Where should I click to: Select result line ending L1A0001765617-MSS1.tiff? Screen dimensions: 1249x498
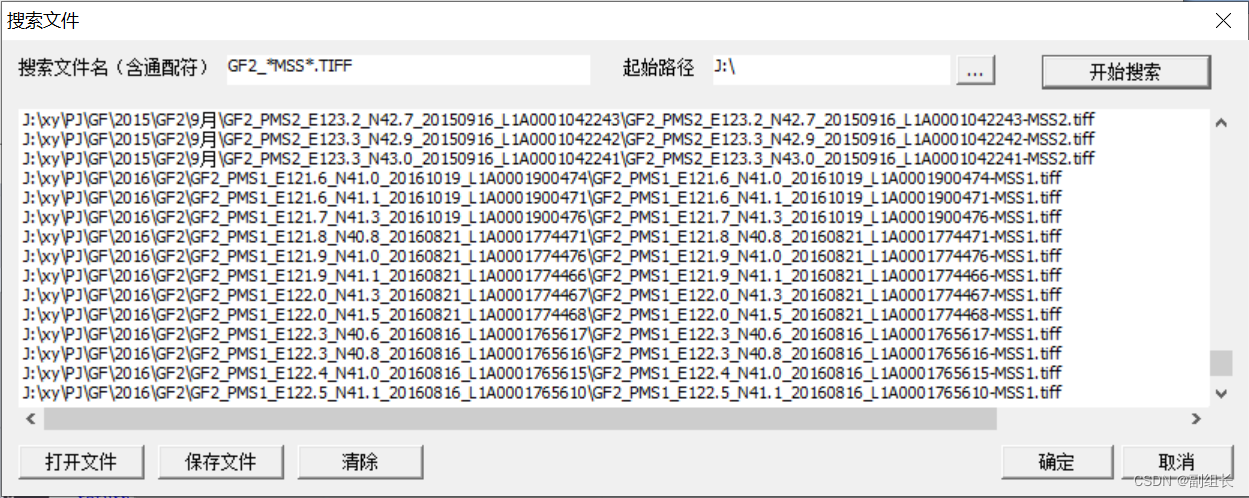point(542,334)
